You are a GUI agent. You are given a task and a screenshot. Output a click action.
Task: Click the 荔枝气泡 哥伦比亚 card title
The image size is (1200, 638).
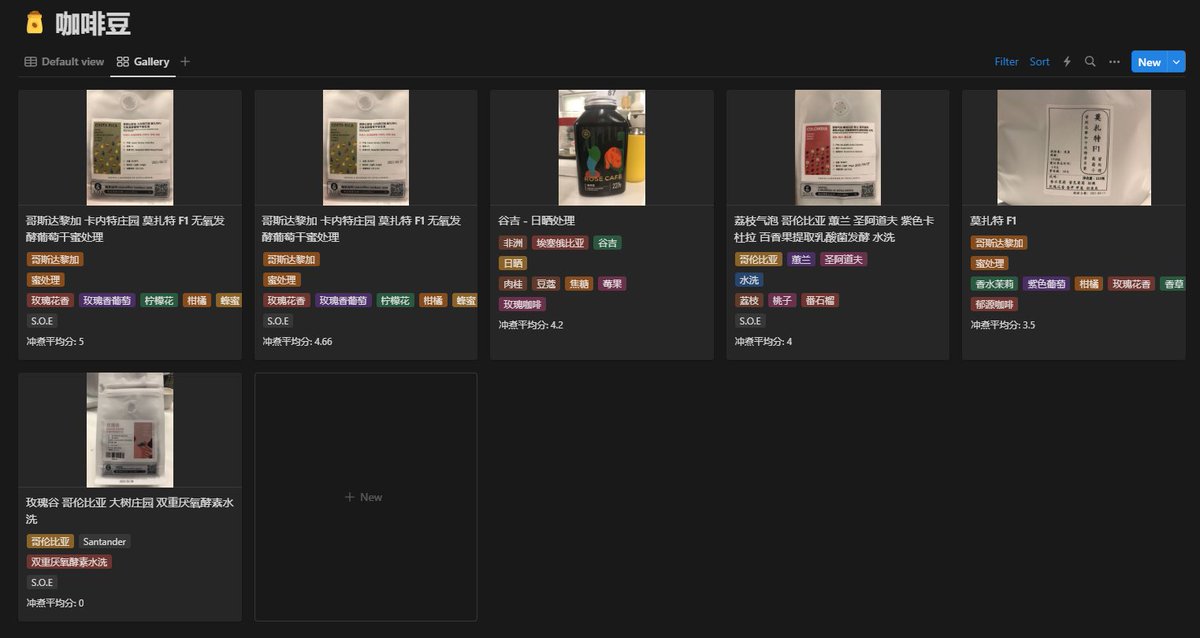pos(835,229)
